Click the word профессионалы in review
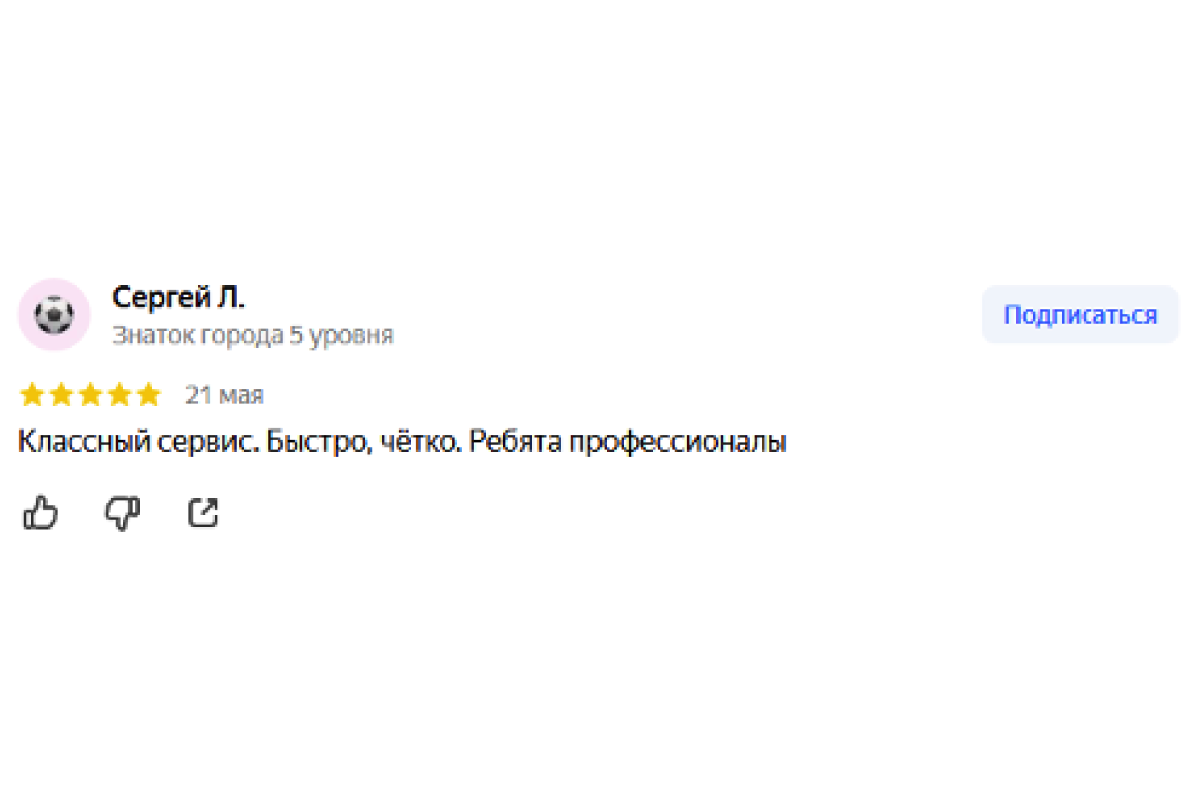 (x=677, y=442)
